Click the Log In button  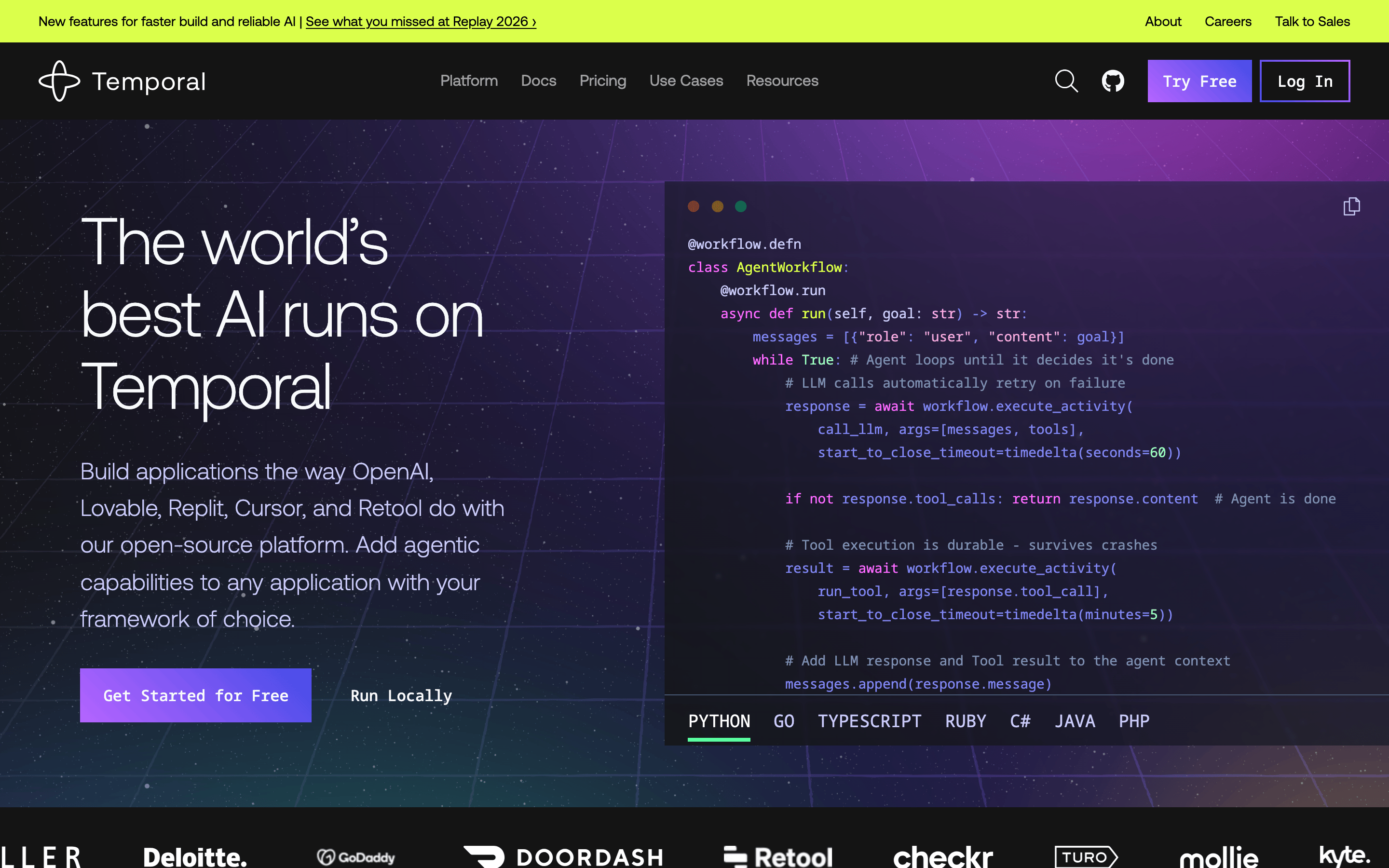1305,81
